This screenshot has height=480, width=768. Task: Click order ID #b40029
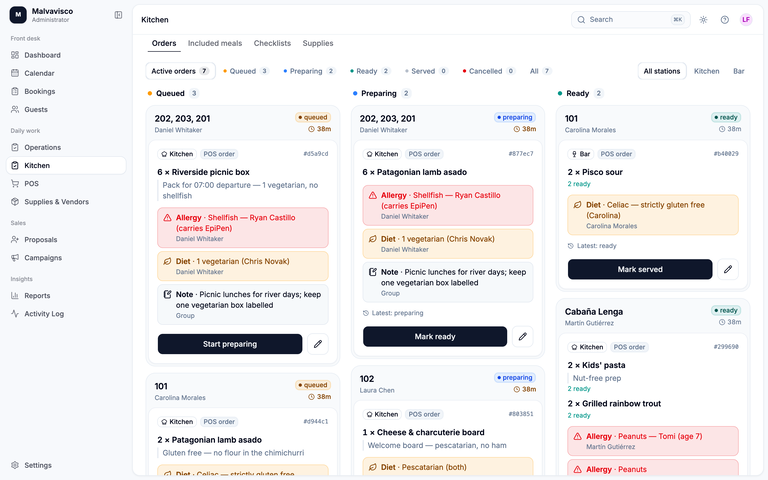726,154
